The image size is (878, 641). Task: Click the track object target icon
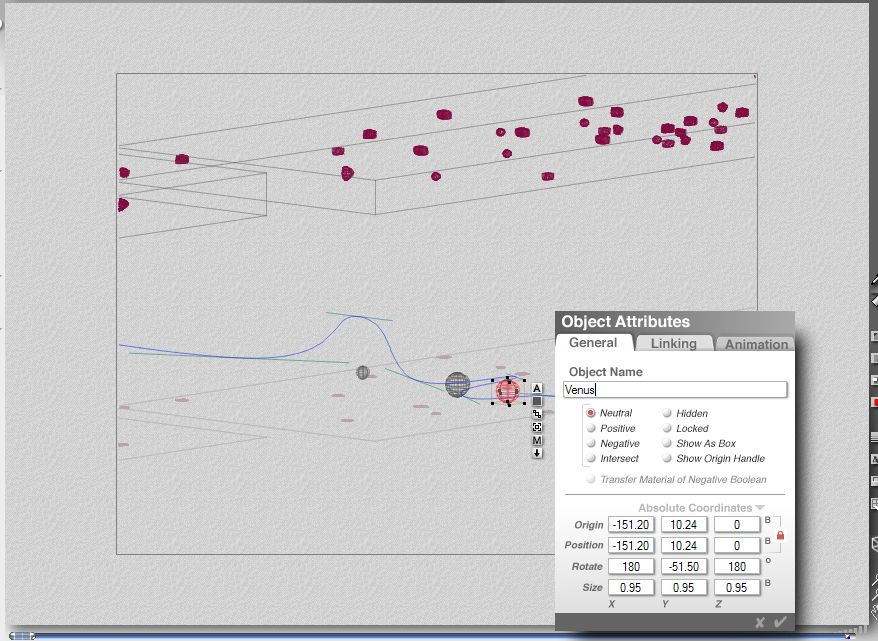coord(537,427)
